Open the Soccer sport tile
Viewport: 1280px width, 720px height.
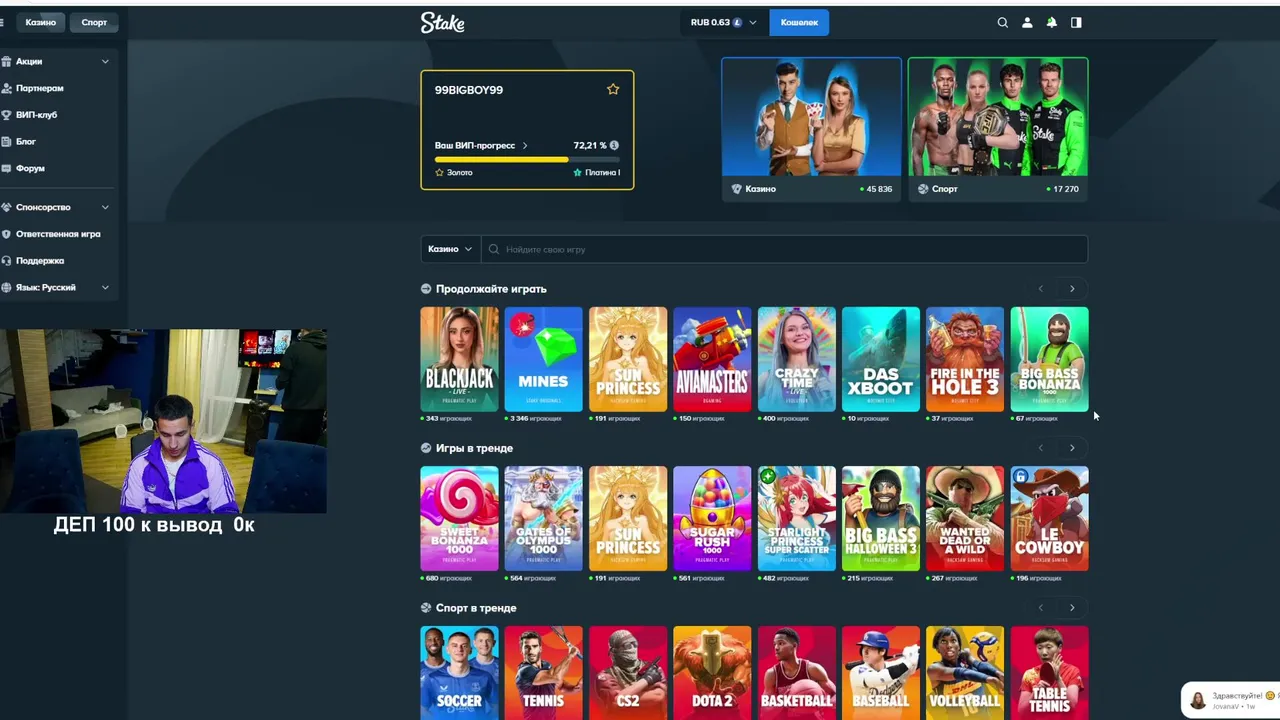(x=459, y=673)
